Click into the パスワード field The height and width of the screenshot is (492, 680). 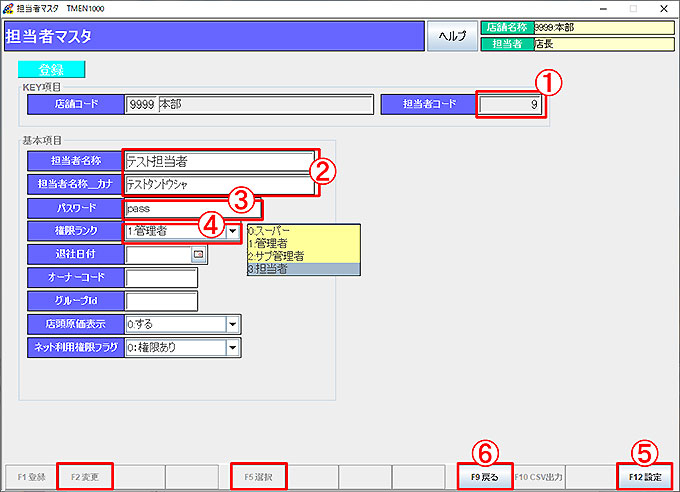pyautogui.click(x=192, y=209)
